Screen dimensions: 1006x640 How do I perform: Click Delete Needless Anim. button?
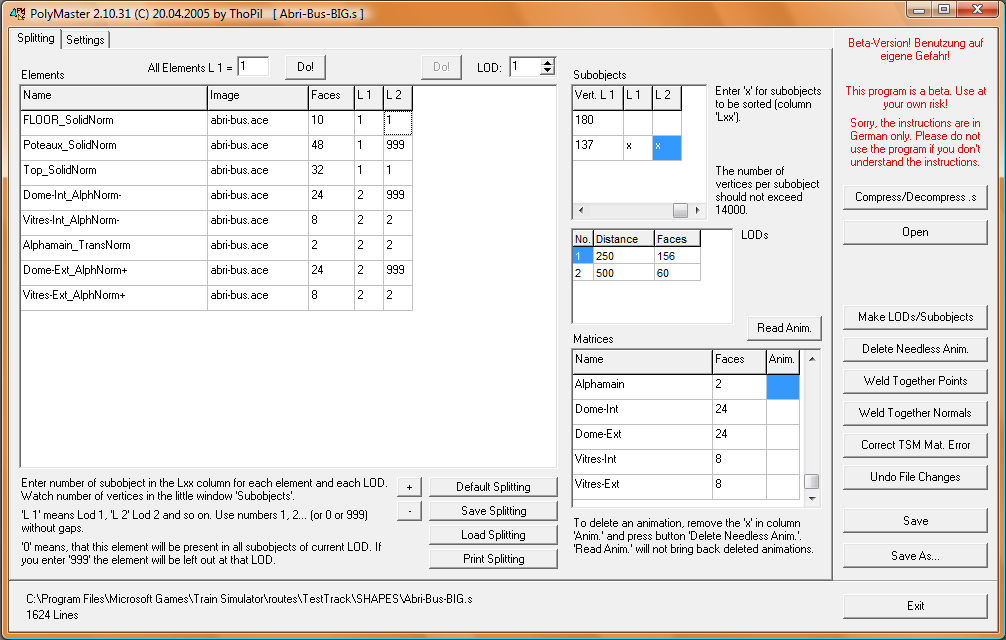coord(915,349)
